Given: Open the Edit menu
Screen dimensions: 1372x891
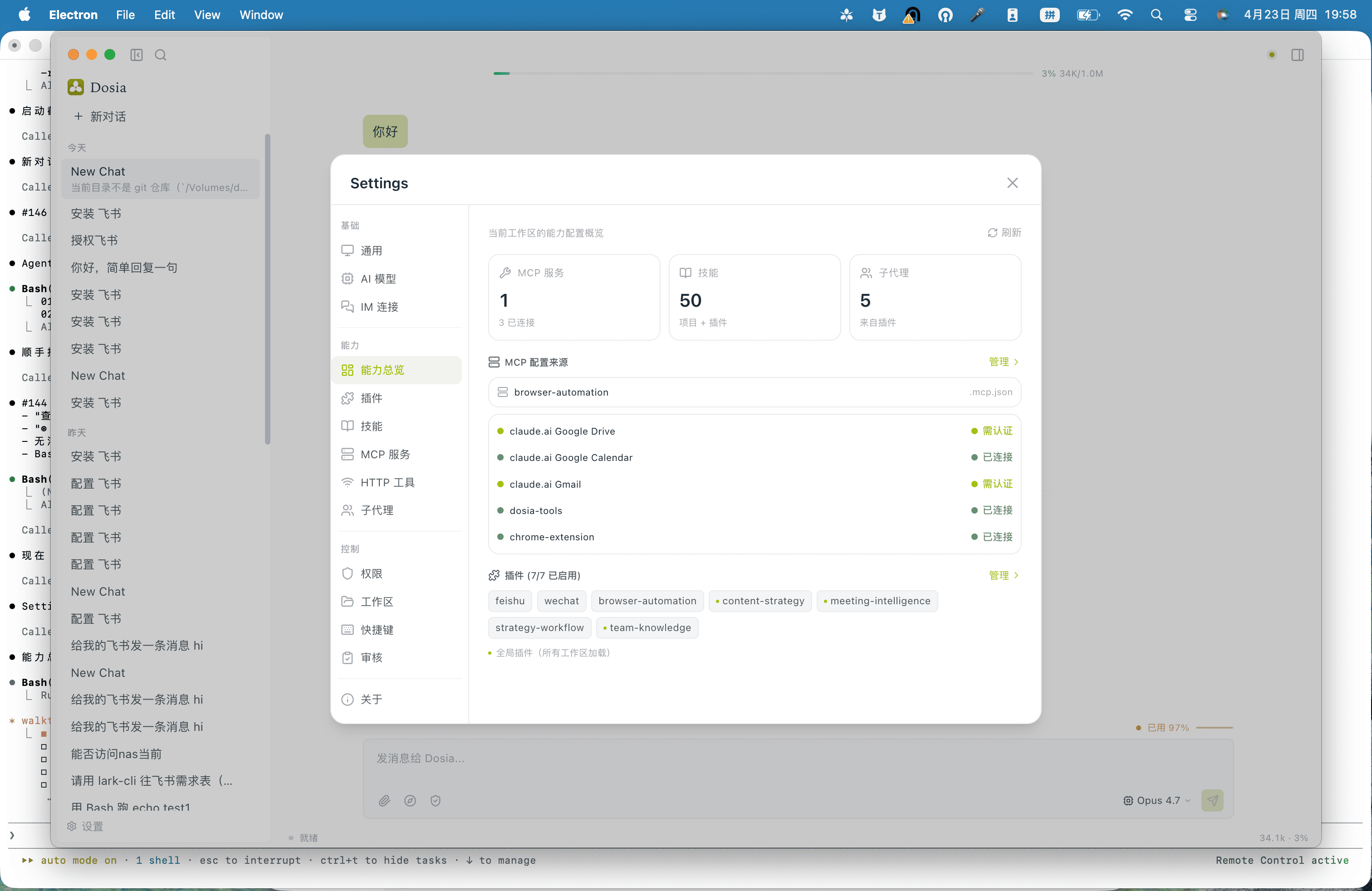Looking at the screenshot, I should point(164,15).
